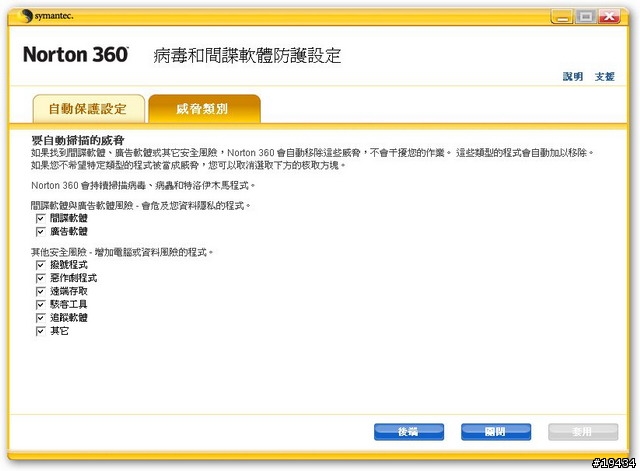Switch to the 自動保護設定 tab
The width and height of the screenshot is (640, 471).
click(89, 109)
